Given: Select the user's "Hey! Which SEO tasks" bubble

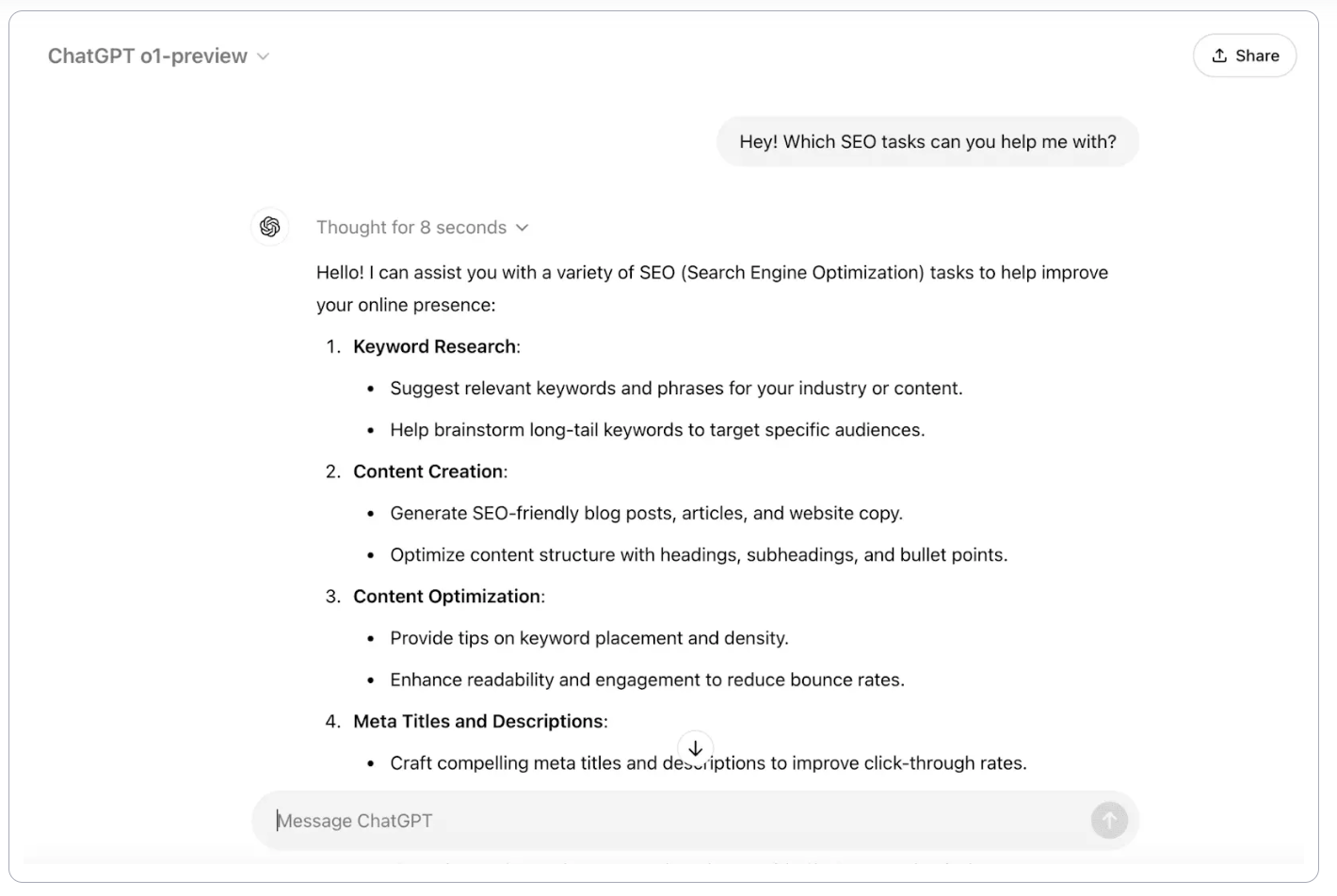Looking at the screenshot, I should coord(927,141).
